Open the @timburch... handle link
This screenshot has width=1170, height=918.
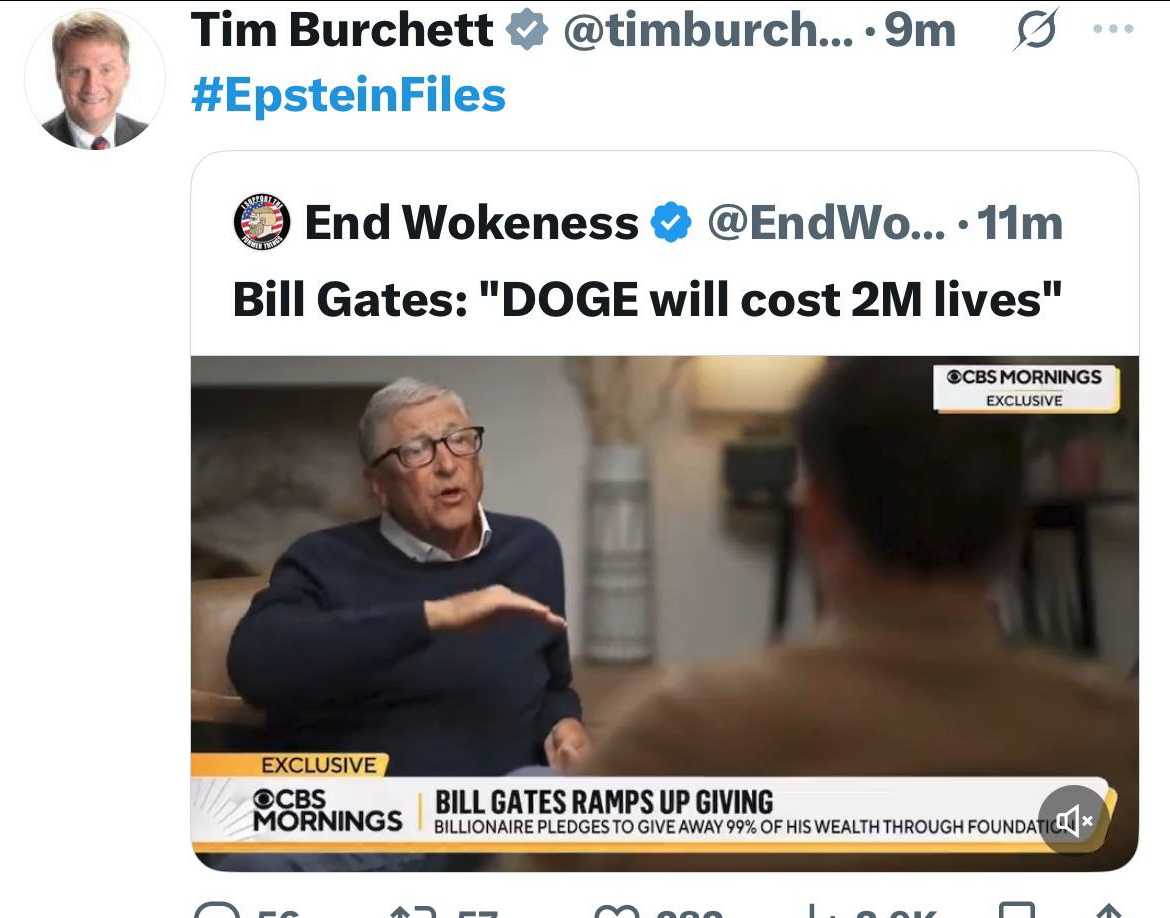click(x=707, y=30)
